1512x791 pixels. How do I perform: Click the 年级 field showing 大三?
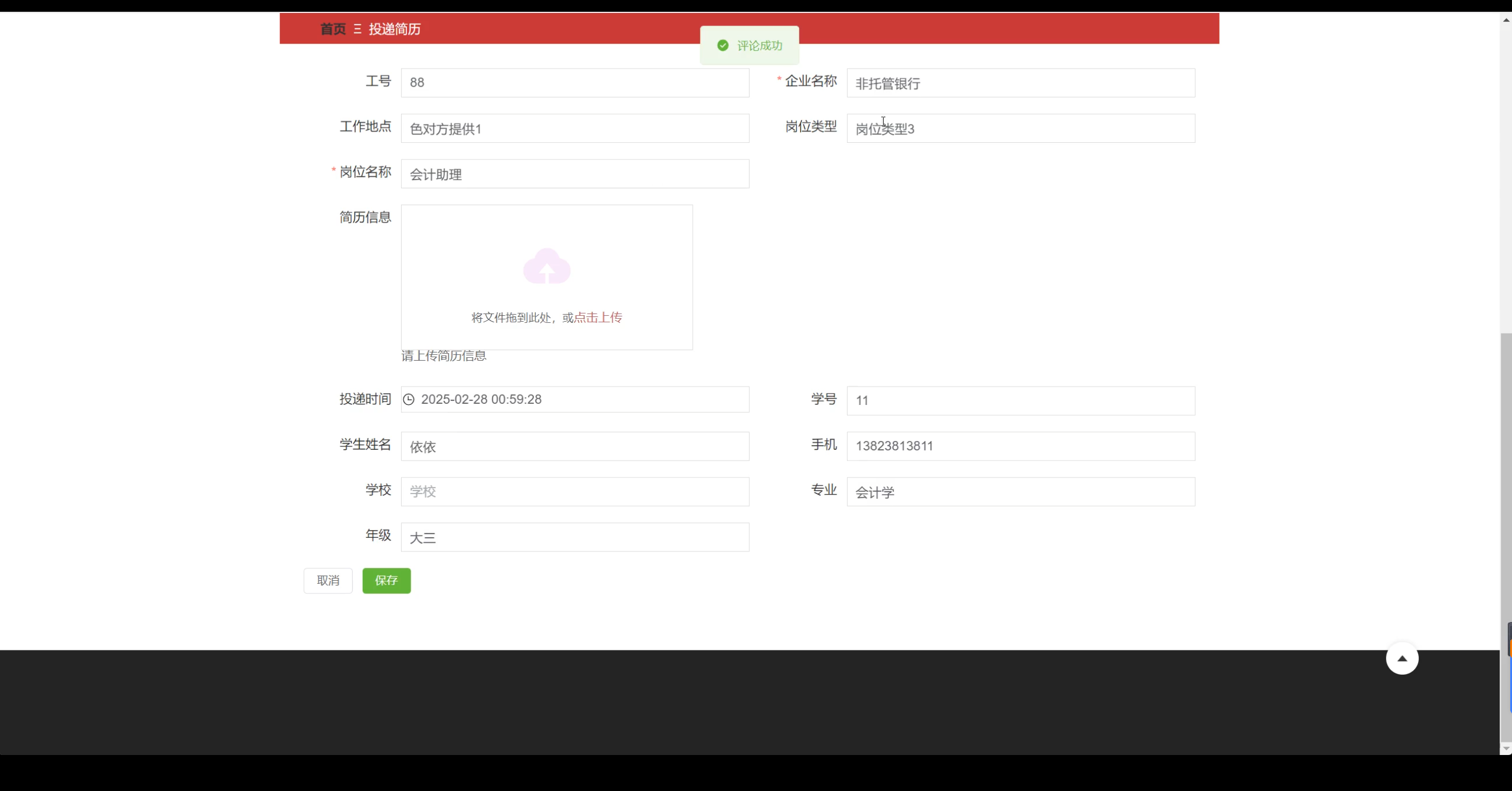(575, 537)
